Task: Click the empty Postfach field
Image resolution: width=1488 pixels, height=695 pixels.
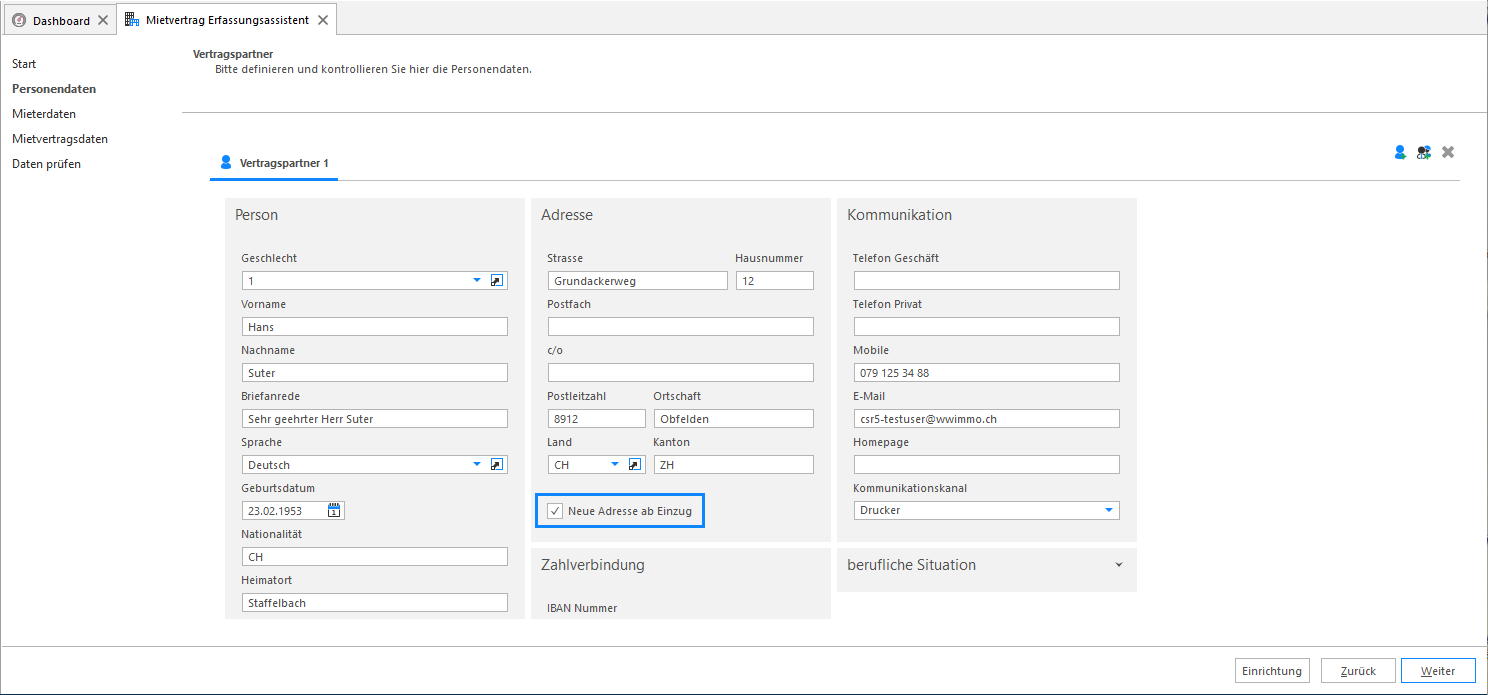Action: (681, 327)
